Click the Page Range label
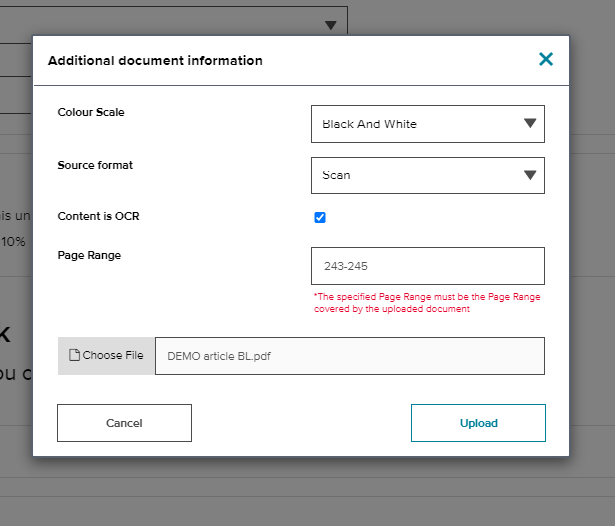Image resolution: width=615 pixels, height=526 pixels. tap(89, 255)
